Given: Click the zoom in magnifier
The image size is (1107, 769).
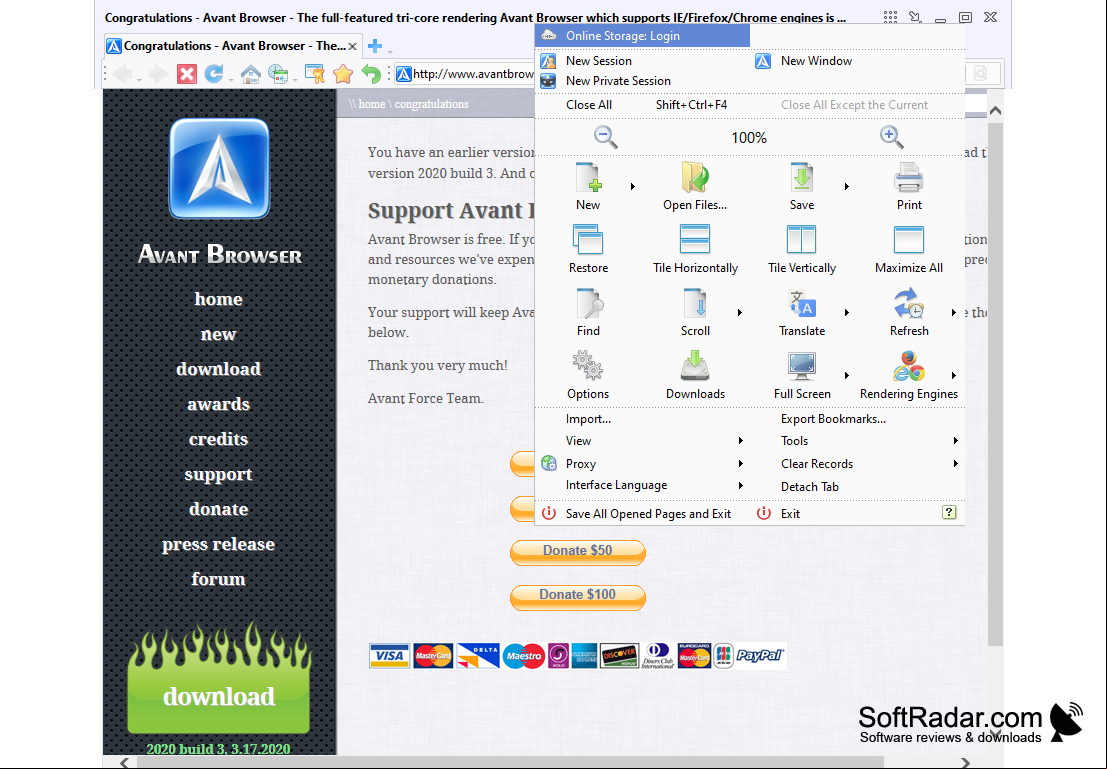Looking at the screenshot, I should pos(892,137).
